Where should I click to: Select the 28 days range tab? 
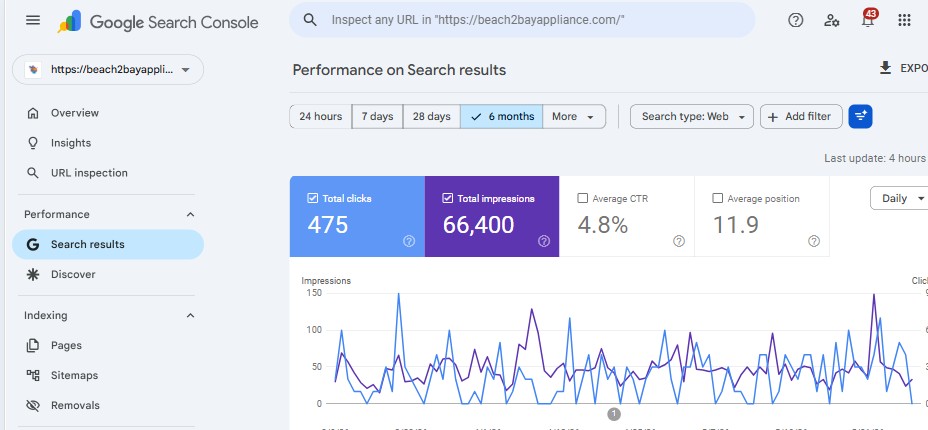point(431,117)
